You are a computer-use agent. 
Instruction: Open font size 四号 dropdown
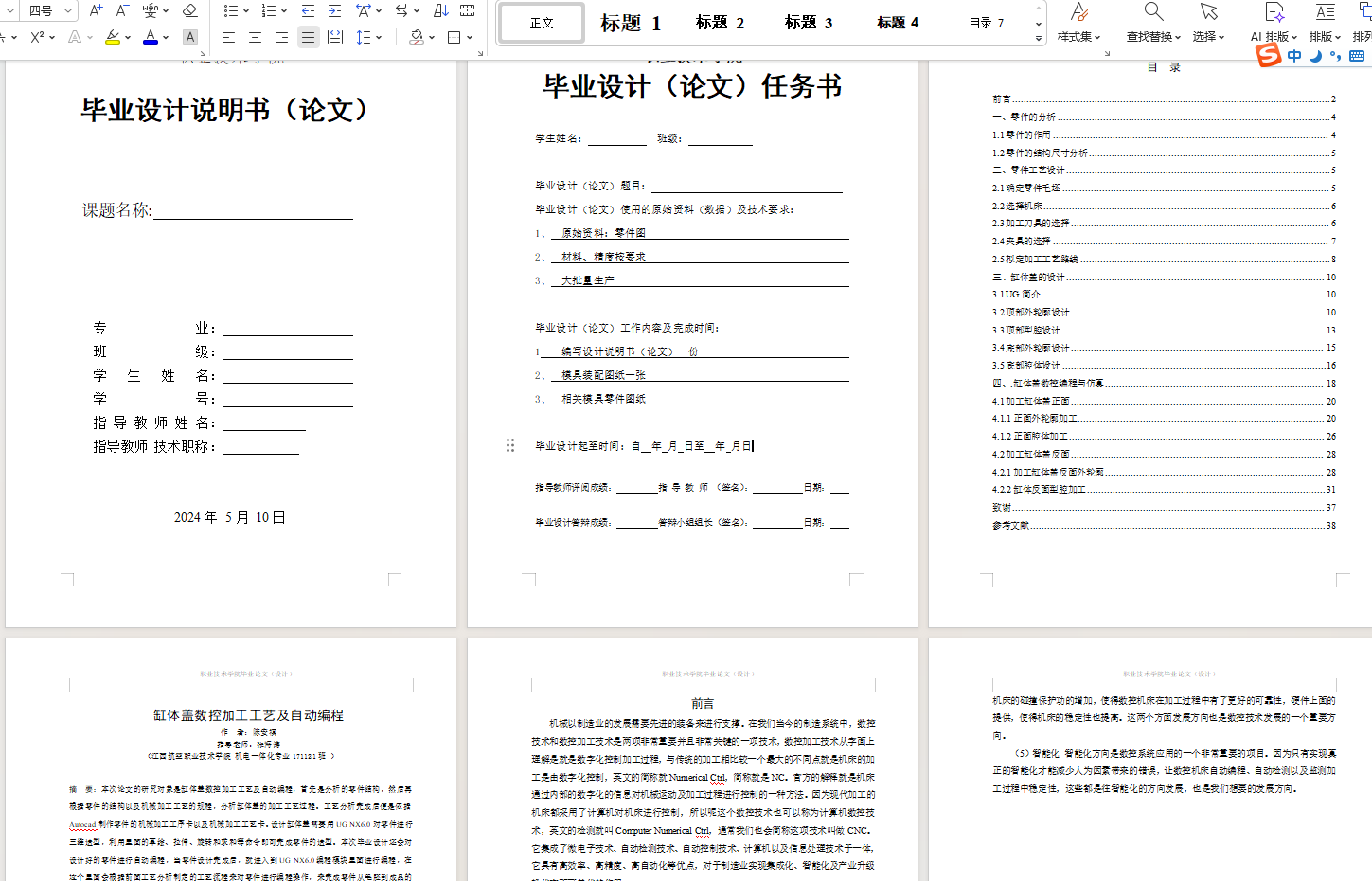(x=68, y=10)
